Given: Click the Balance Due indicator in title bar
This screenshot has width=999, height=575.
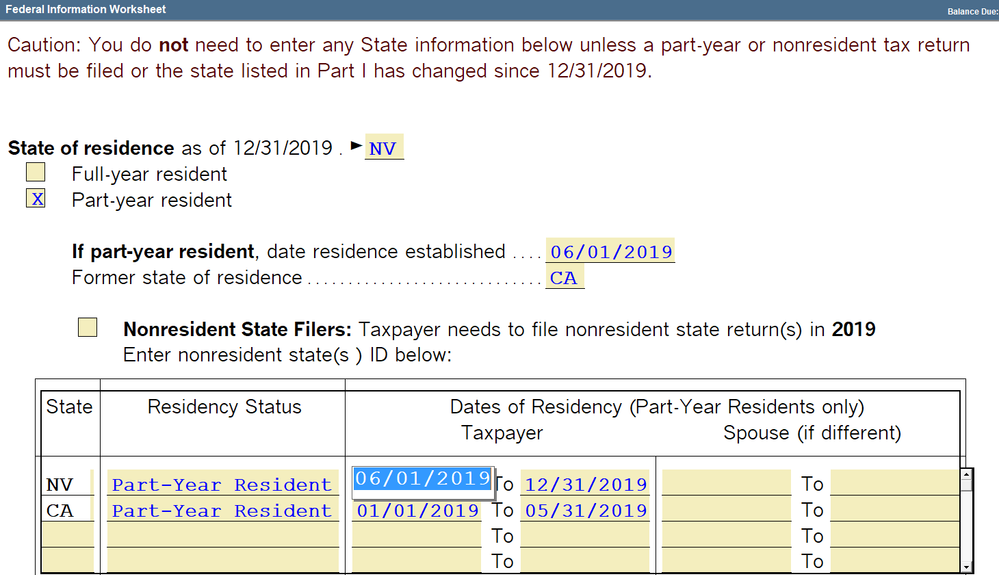Looking at the screenshot, I should (968, 11).
